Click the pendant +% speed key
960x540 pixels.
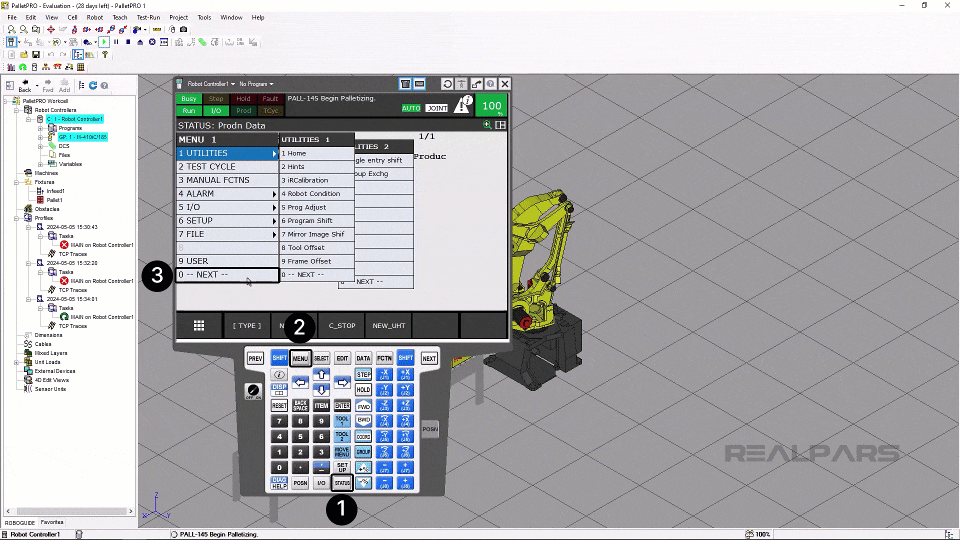(363, 468)
